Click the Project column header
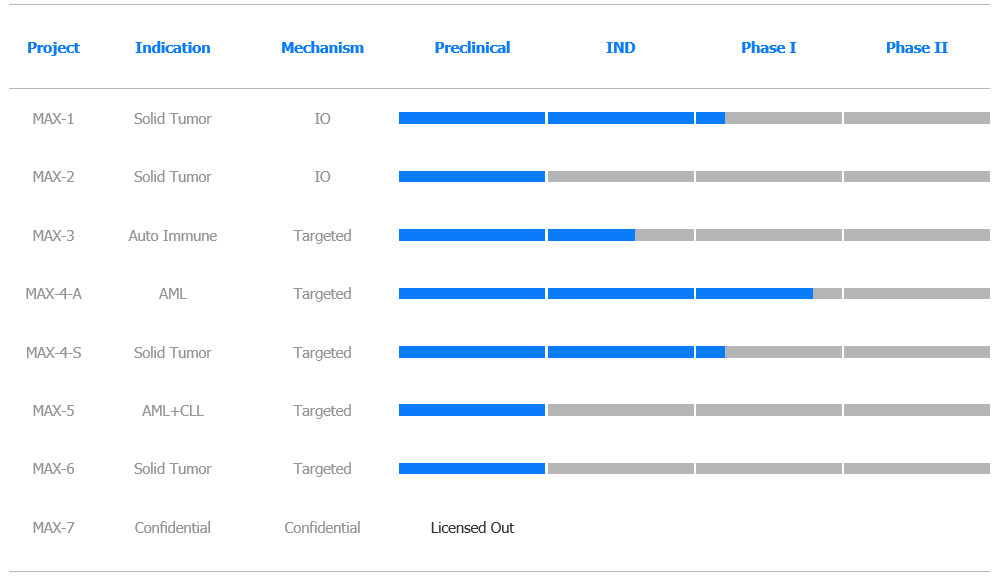This screenshot has height=577, width=999. click(x=54, y=48)
